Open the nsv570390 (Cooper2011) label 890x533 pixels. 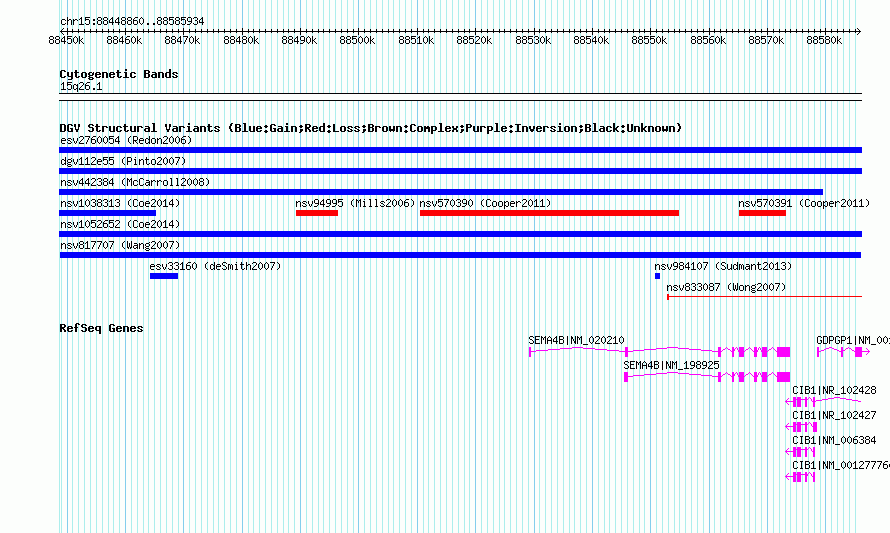coord(485,203)
